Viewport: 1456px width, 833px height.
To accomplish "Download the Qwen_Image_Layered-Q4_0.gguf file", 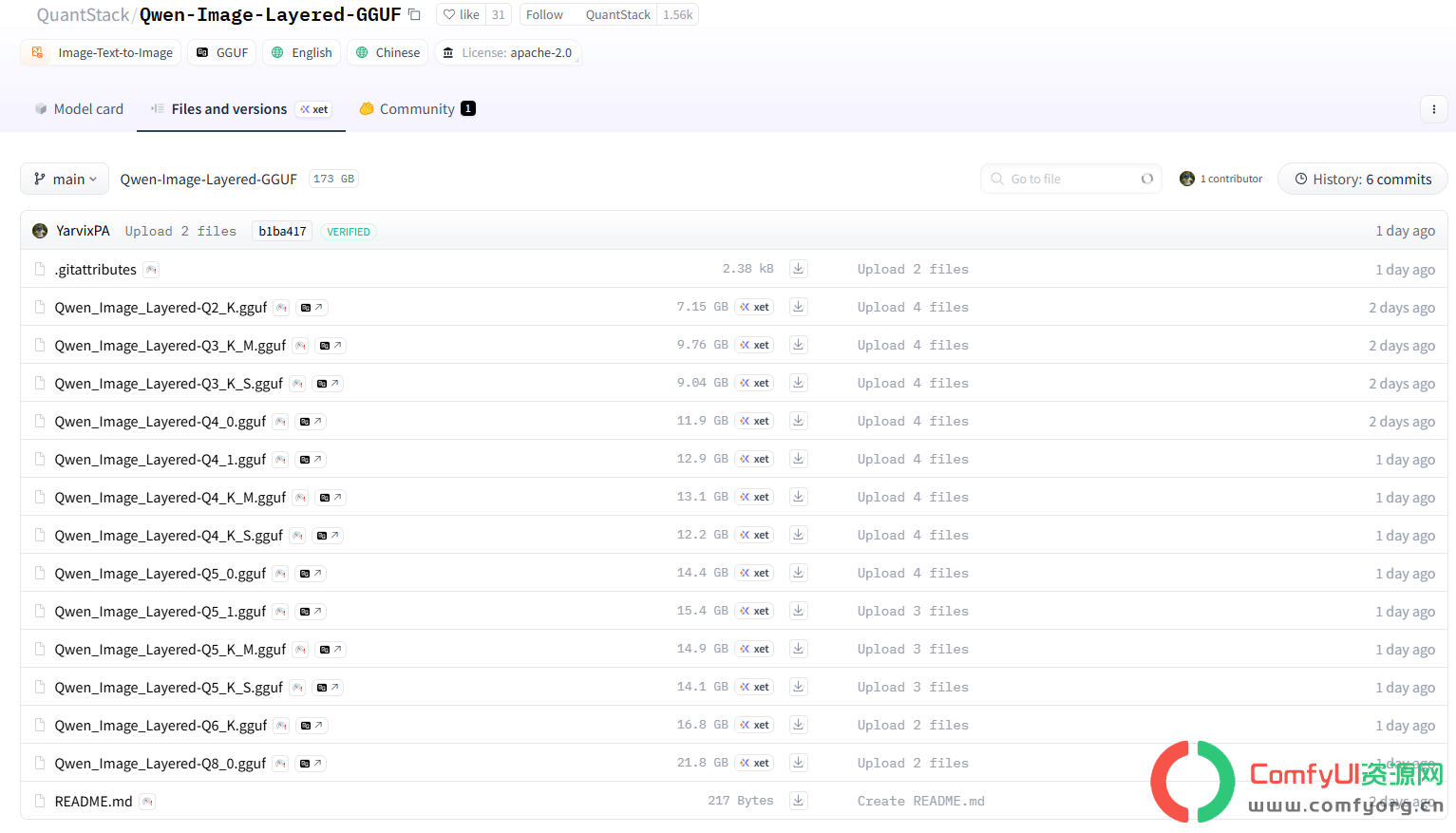I will 799,421.
